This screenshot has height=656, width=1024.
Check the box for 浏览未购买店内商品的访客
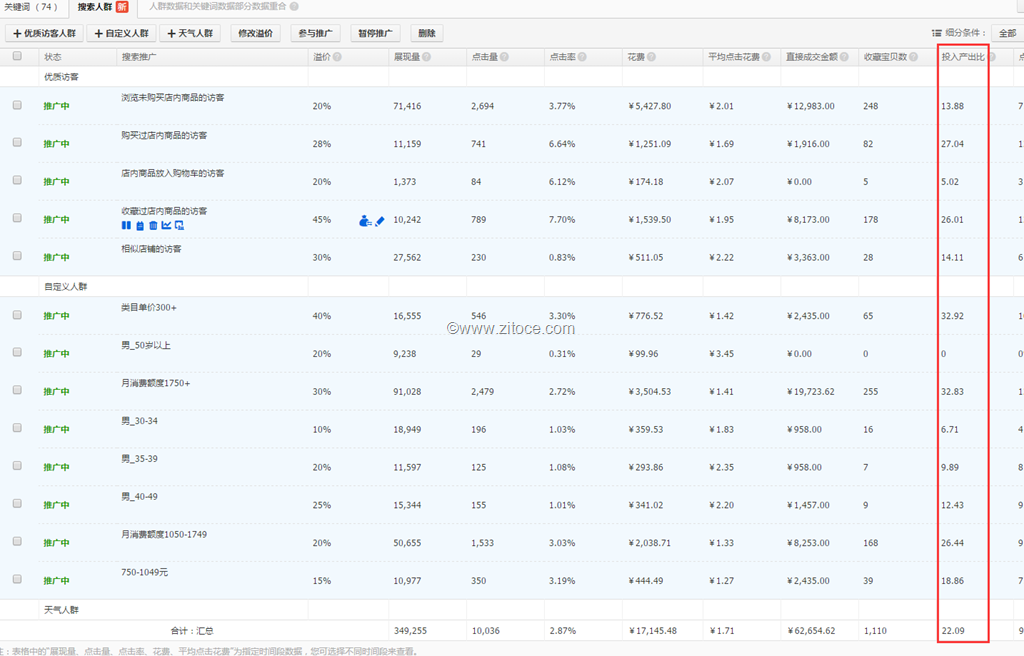[17, 105]
